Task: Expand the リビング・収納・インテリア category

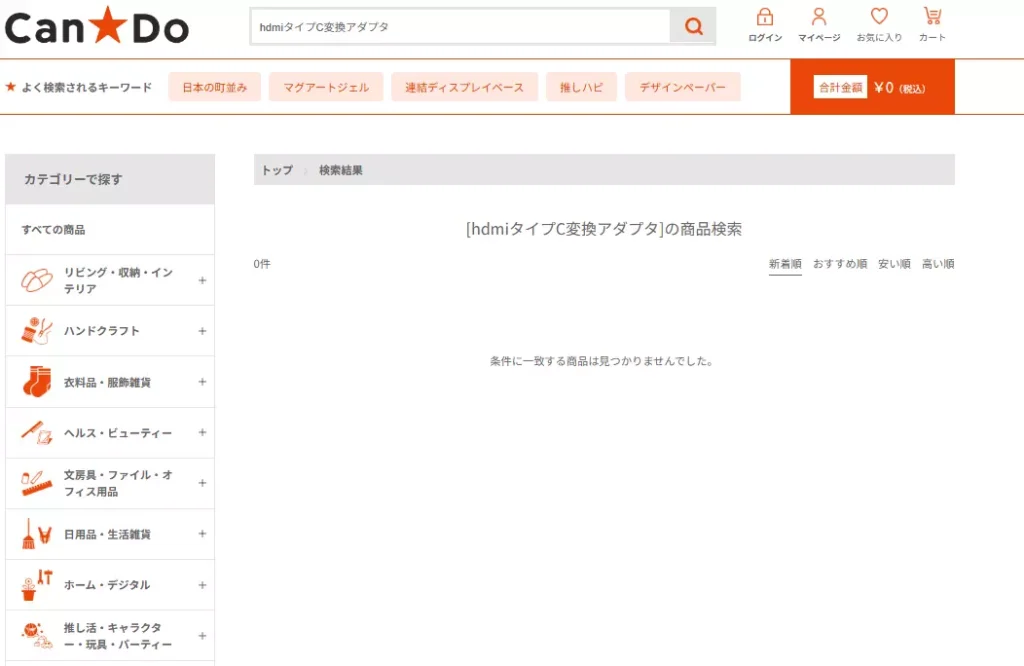Action: 204,279
